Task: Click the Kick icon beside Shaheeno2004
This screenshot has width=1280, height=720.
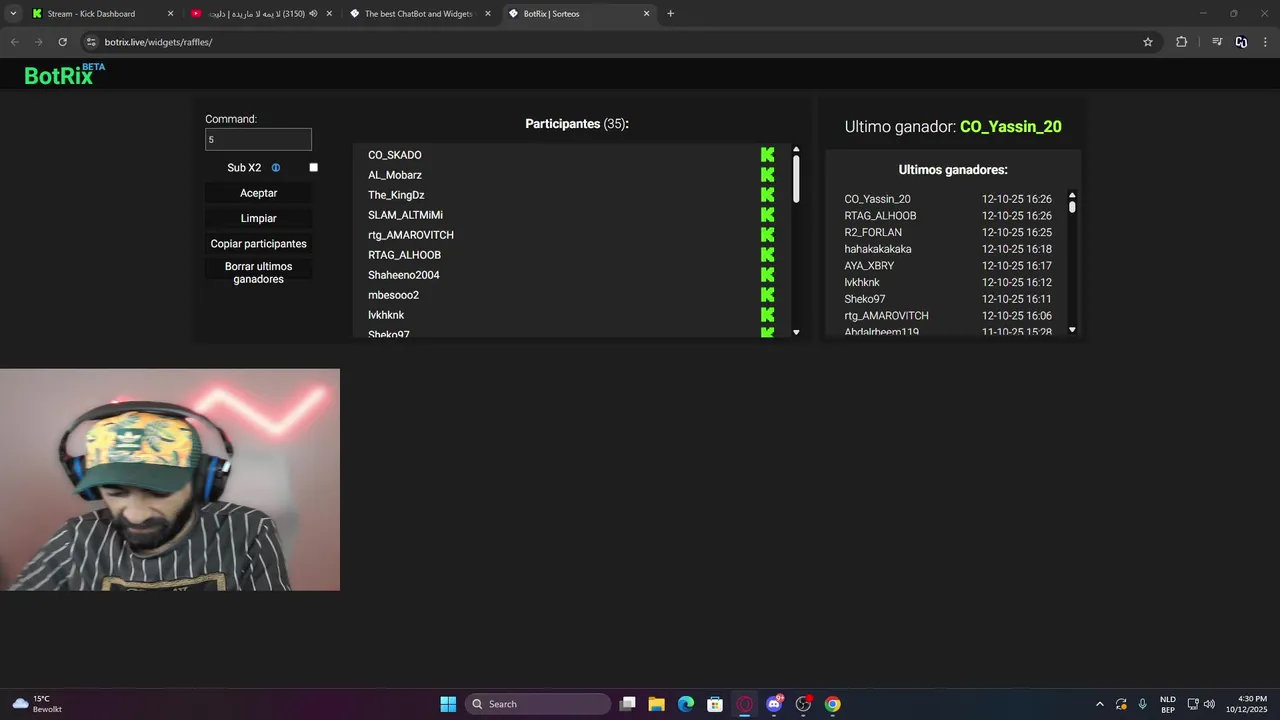Action: (767, 275)
